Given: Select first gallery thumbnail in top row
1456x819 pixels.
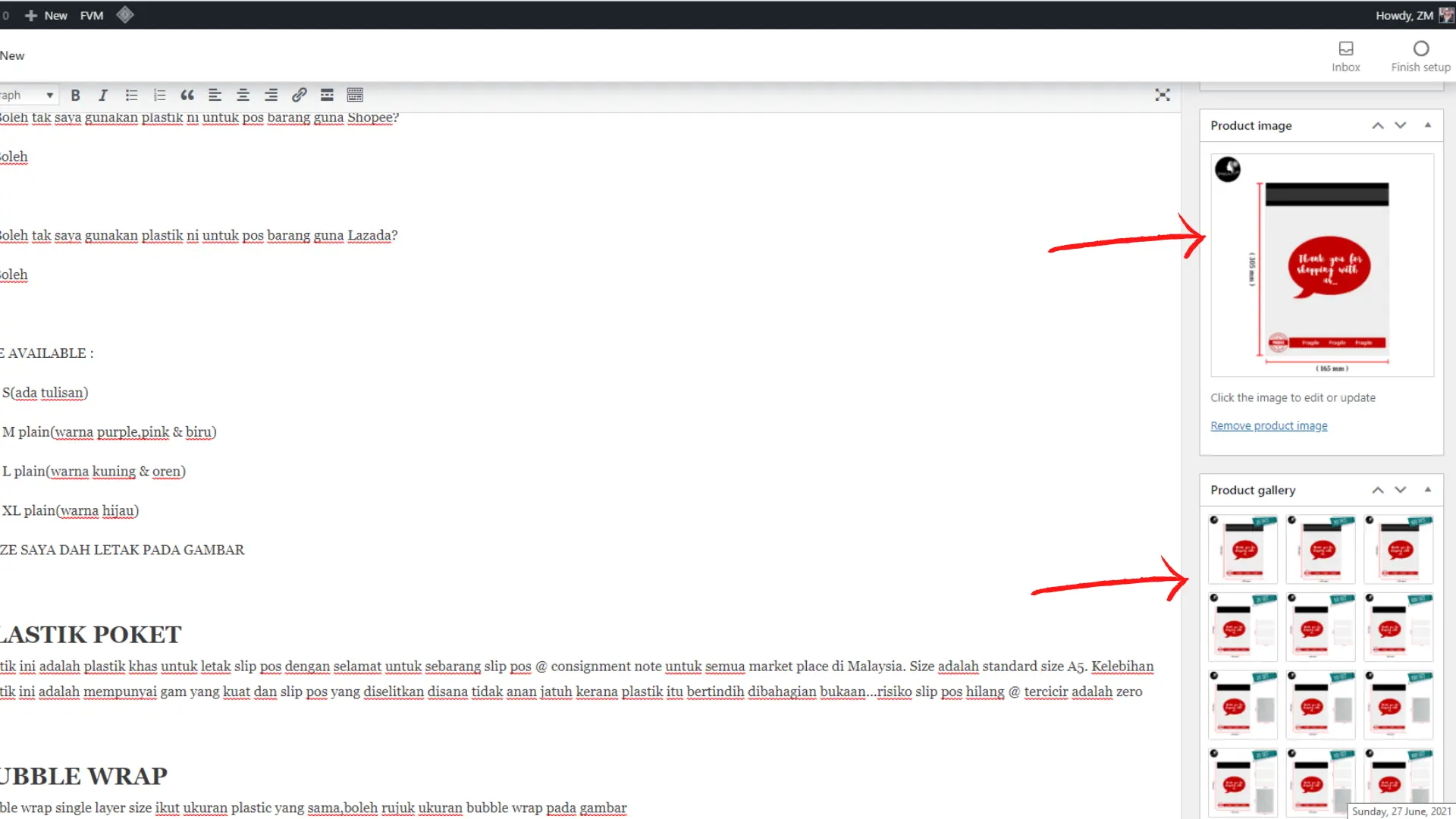Looking at the screenshot, I should (1243, 549).
